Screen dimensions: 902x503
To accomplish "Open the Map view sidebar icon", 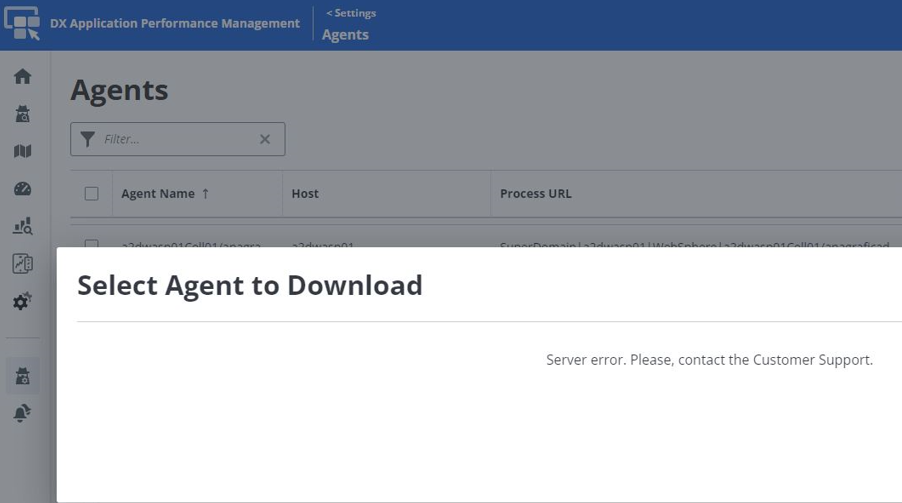I will [22, 151].
